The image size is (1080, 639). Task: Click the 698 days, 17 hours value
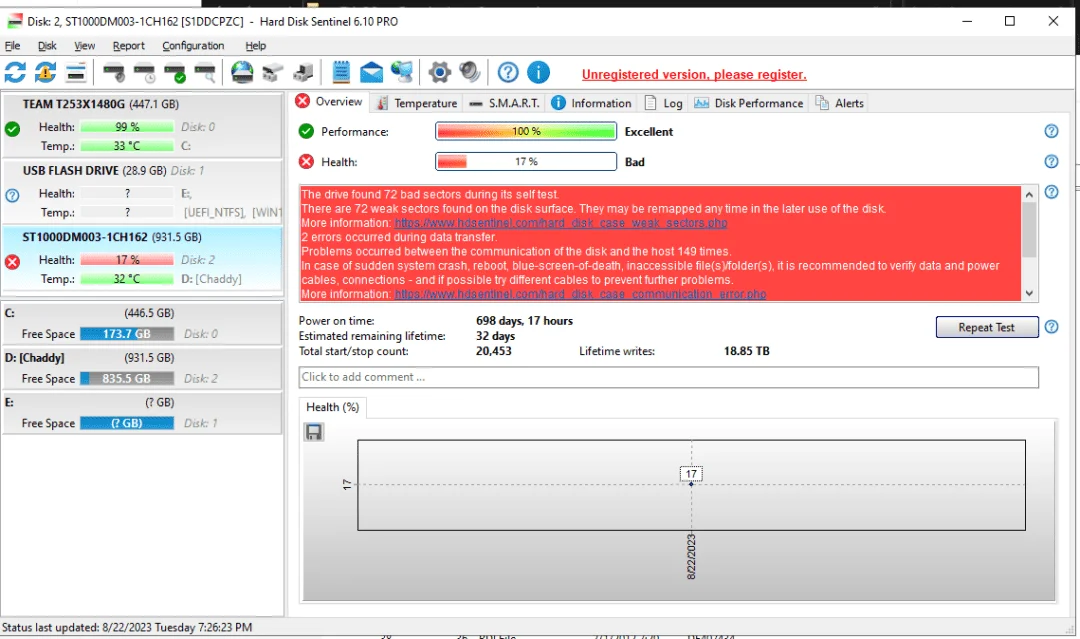coord(524,321)
